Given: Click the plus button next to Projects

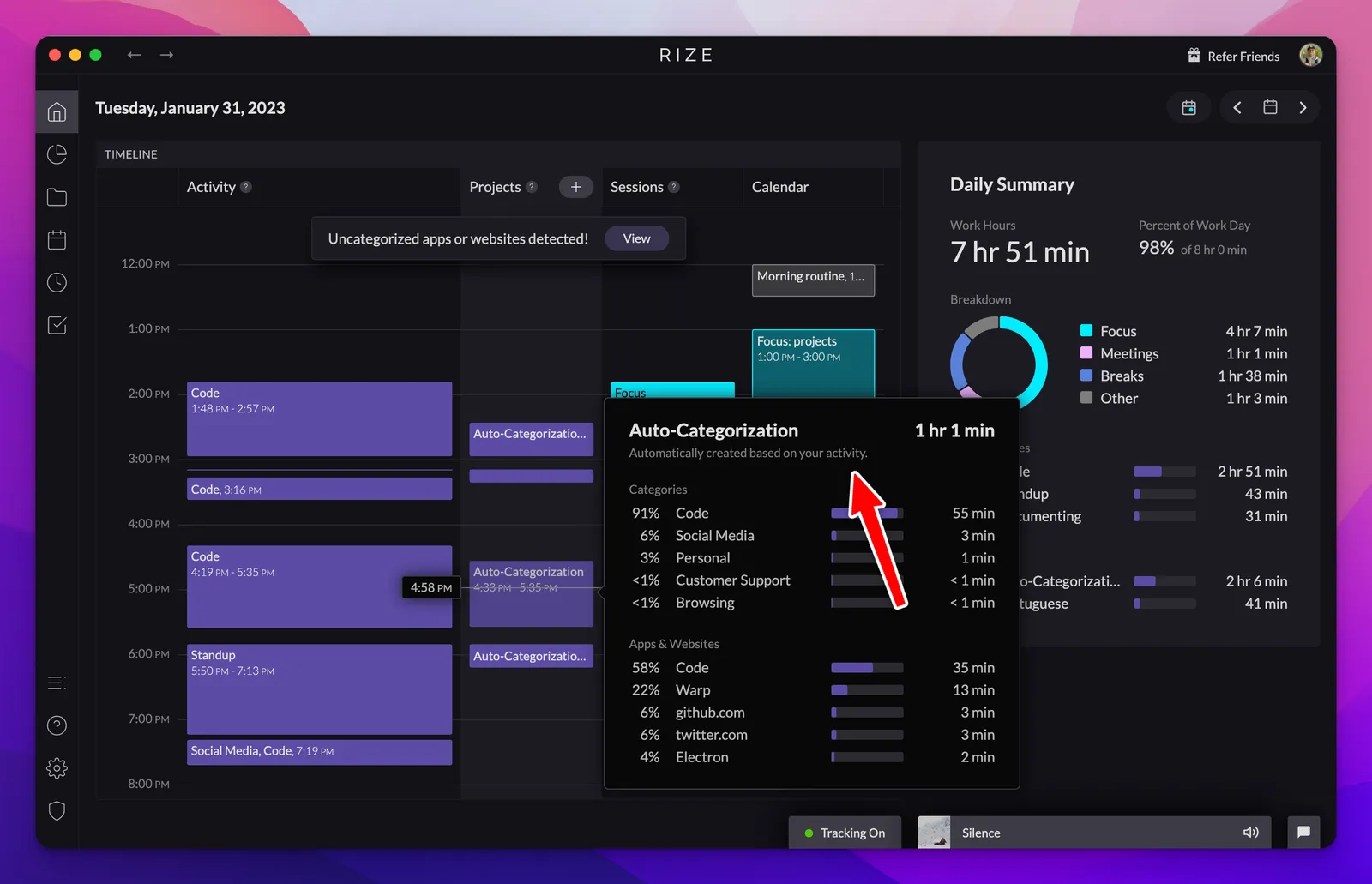Looking at the screenshot, I should pyautogui.click(x=576, y=187).
